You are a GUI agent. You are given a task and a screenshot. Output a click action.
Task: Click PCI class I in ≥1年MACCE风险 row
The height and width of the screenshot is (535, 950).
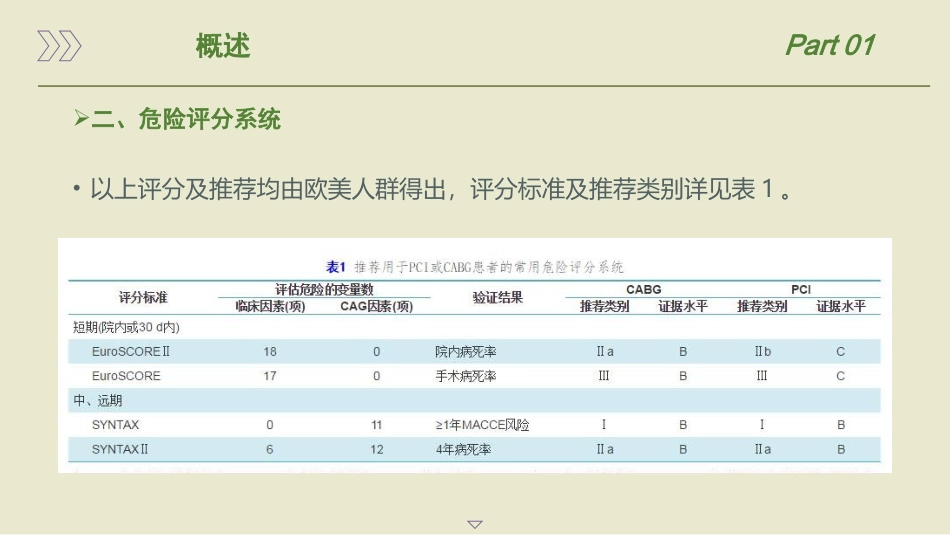(762, 425)
